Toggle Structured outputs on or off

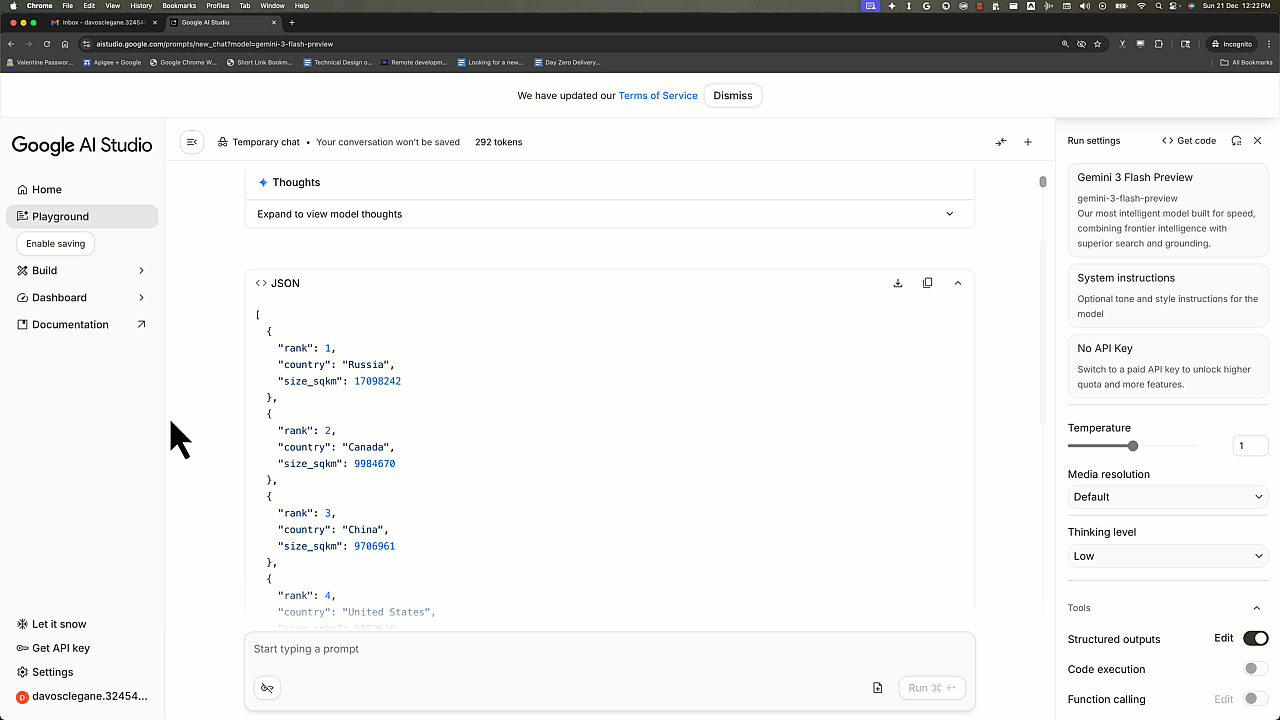[1255, 637]
